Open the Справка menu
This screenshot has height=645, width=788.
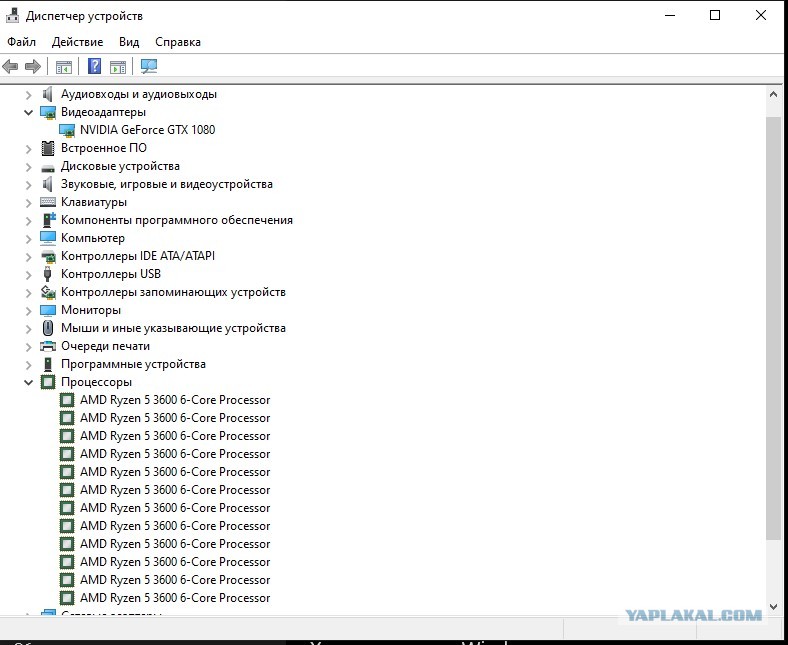tap(177, 42)
